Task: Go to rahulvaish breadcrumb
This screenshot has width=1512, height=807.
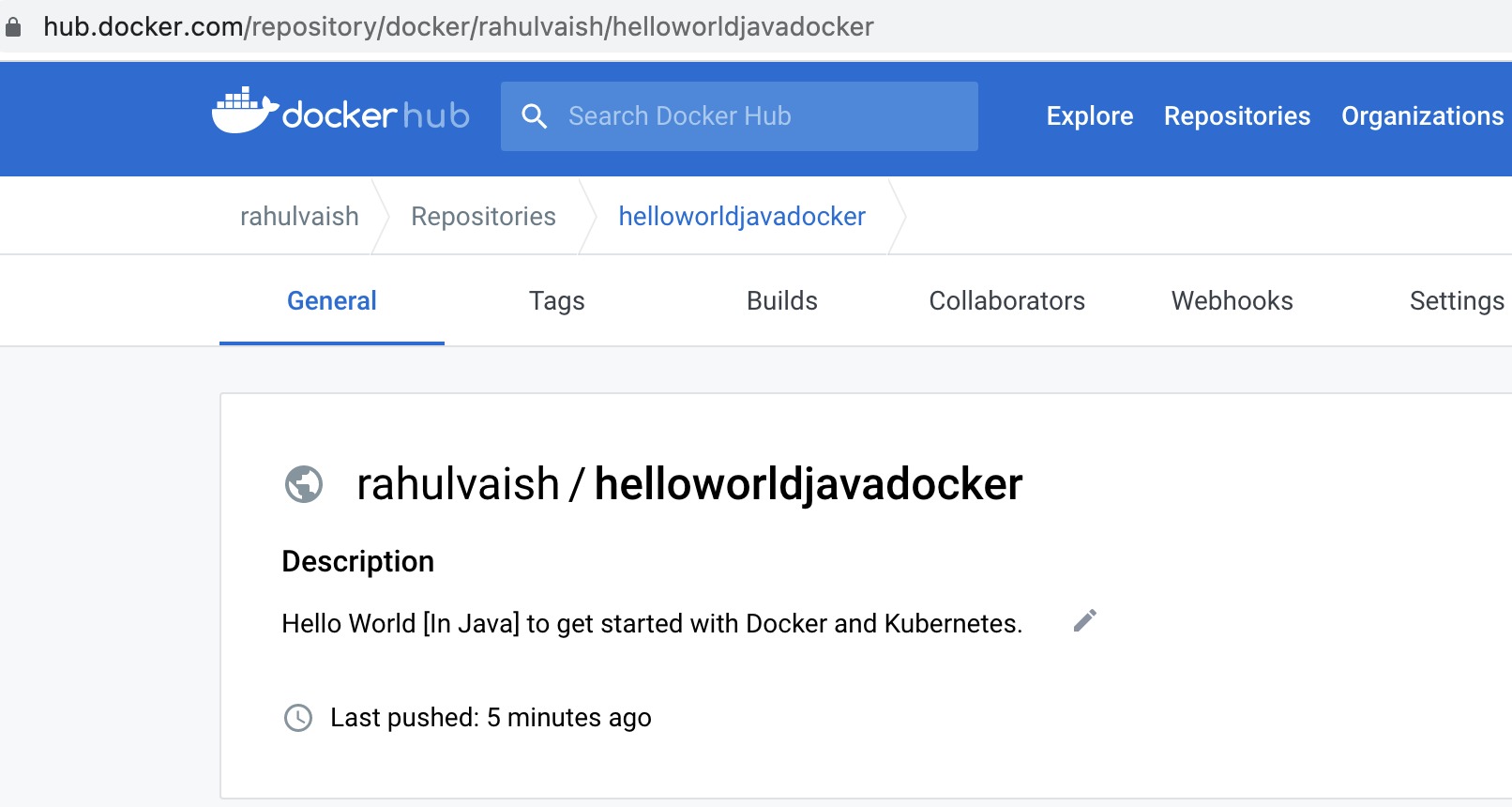Action: [x=299, y=217]
